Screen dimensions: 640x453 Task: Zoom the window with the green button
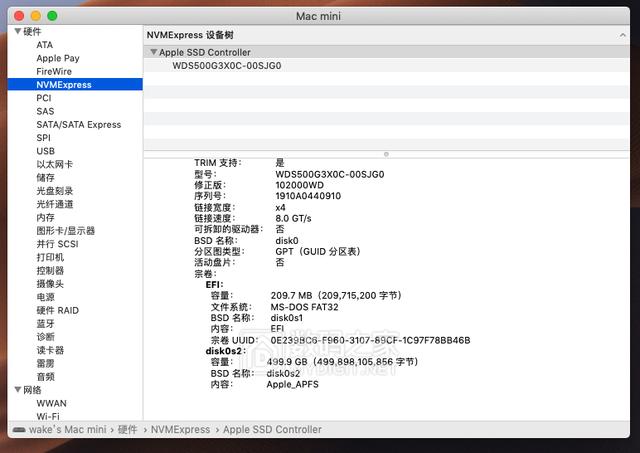[52, 16]
